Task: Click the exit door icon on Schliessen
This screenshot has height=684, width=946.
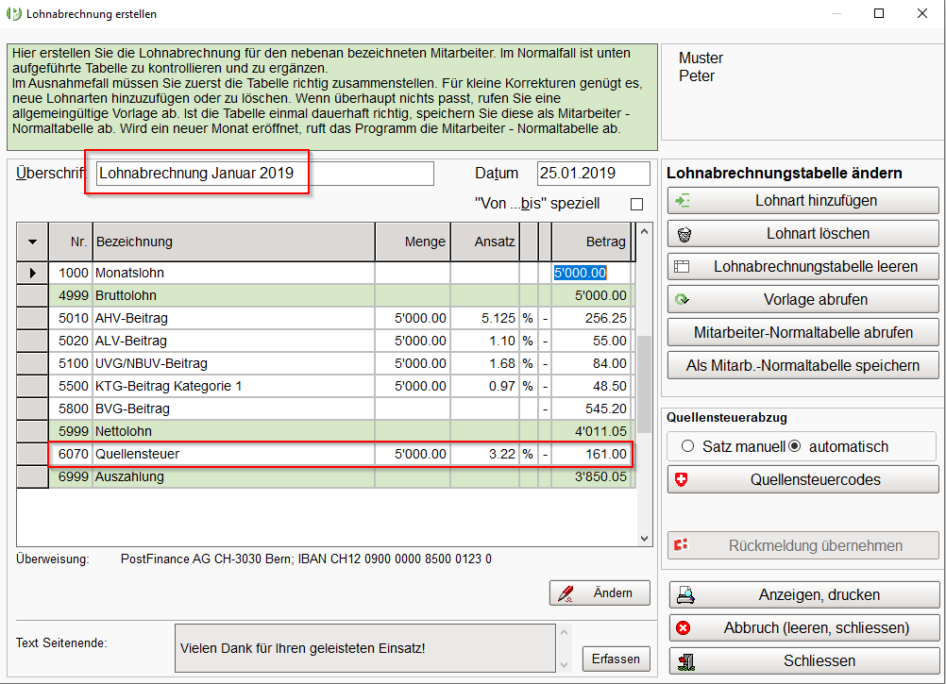Action: pos(687,662)
